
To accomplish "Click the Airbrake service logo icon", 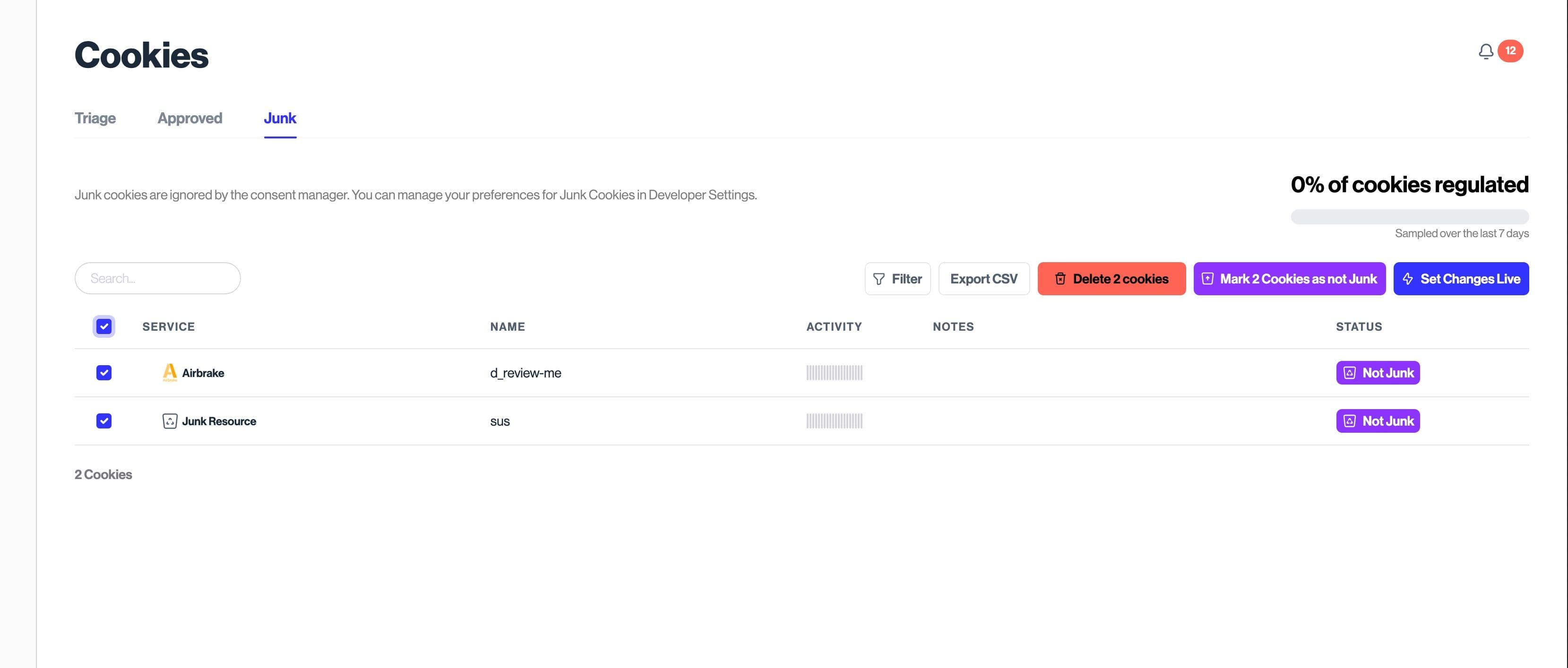I will [x=170, y=372].
